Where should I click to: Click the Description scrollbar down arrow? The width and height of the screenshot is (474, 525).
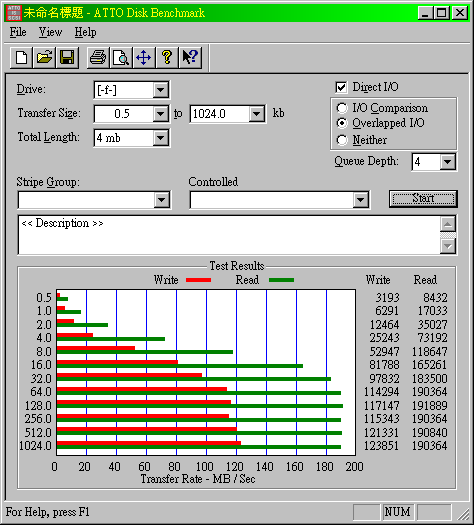[x=448, y=246]
